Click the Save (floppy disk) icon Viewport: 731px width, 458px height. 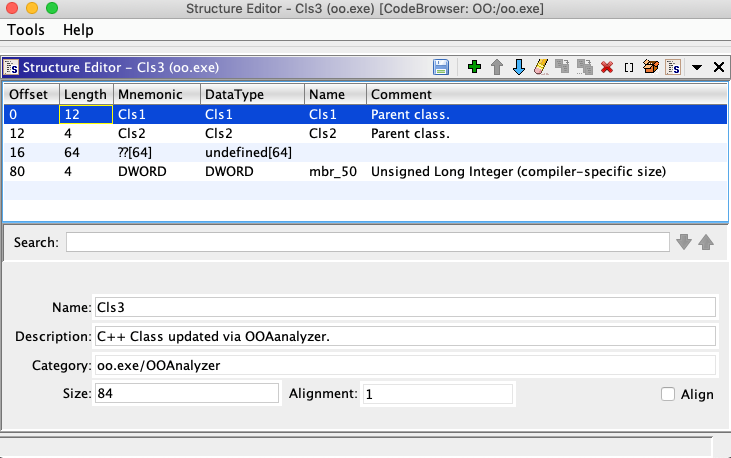click(440, 67)
